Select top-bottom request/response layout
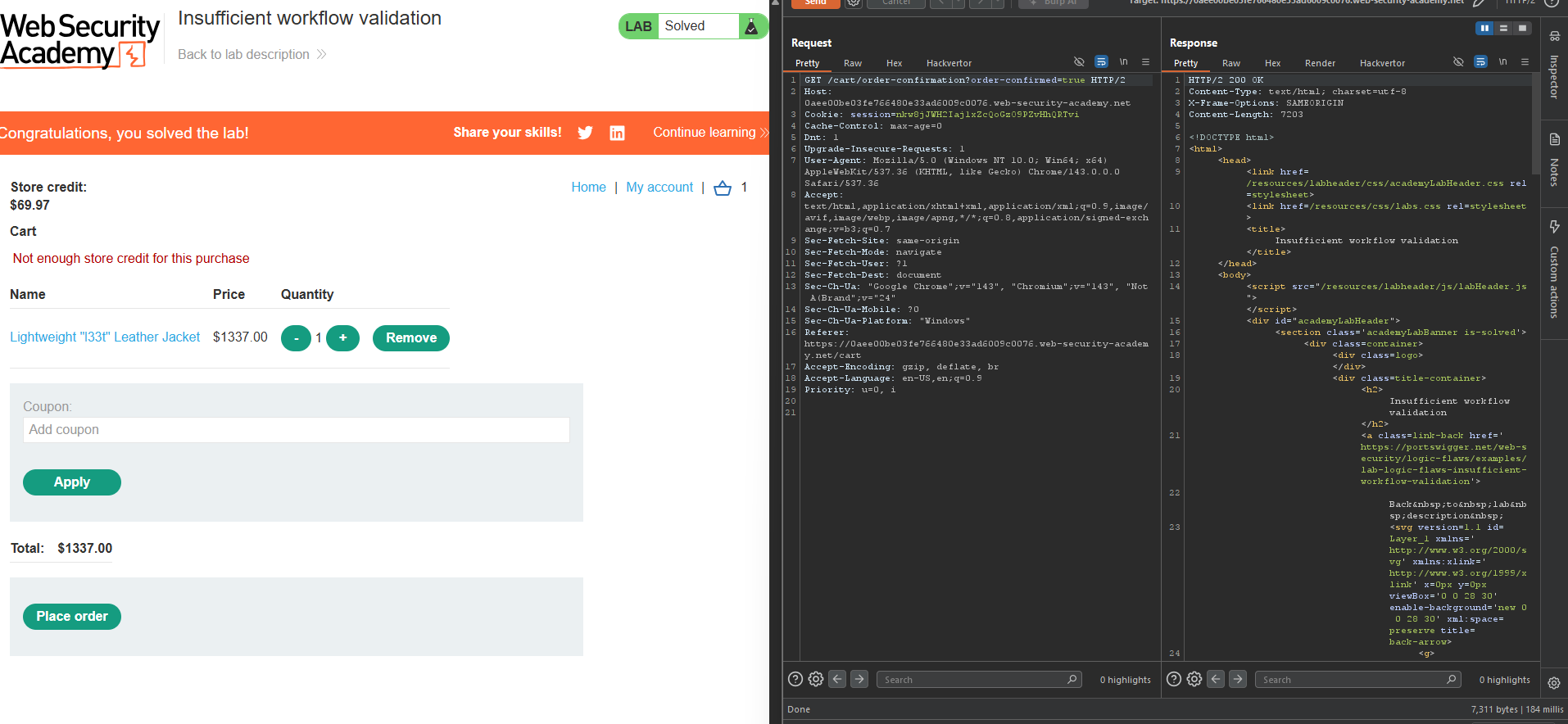The height and width of the screenshot is (724, 1568). [x=1503, y=28]
